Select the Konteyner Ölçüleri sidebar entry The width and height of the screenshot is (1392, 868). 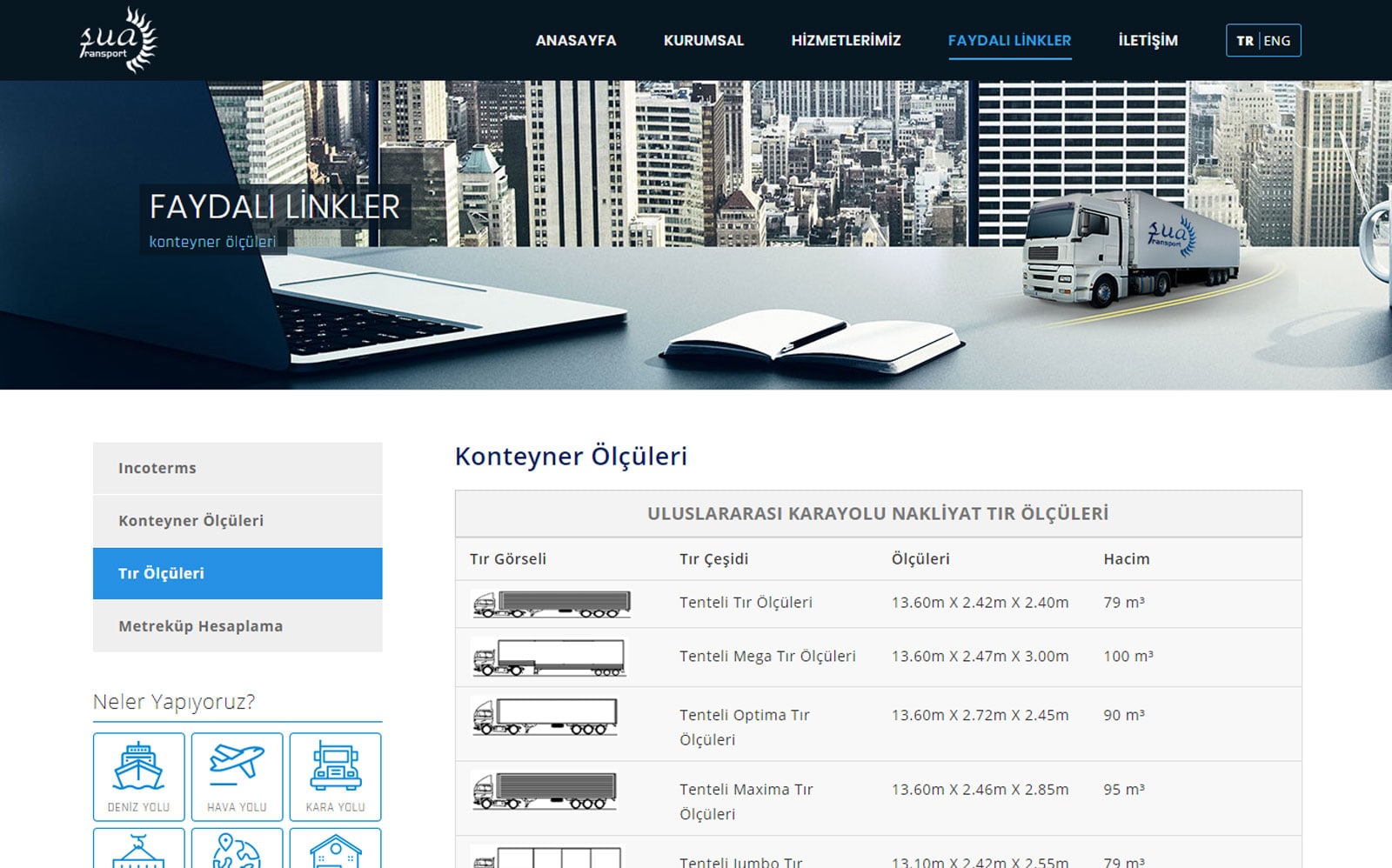coord(192,520)
